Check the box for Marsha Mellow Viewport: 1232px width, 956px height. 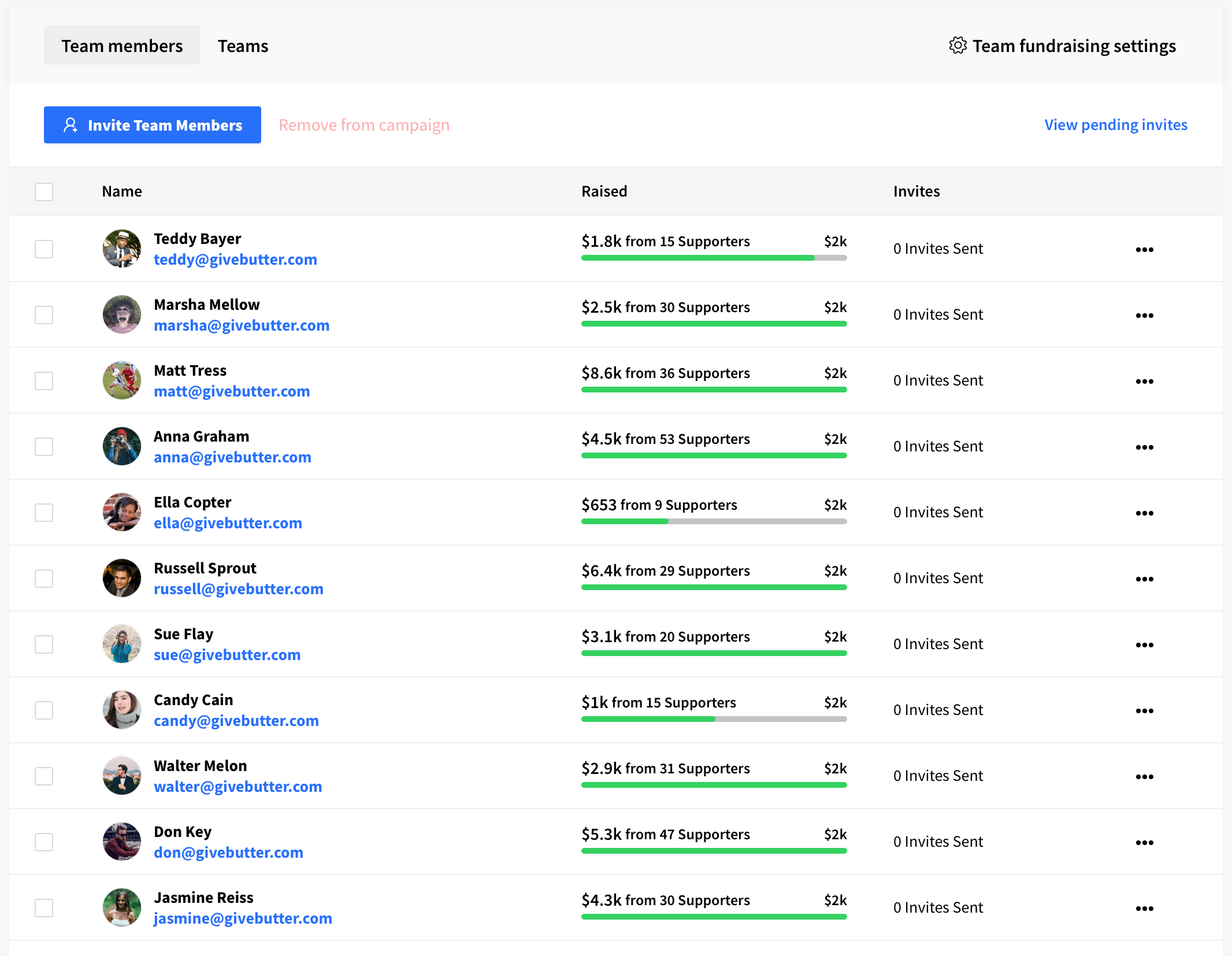pos(44,315)
